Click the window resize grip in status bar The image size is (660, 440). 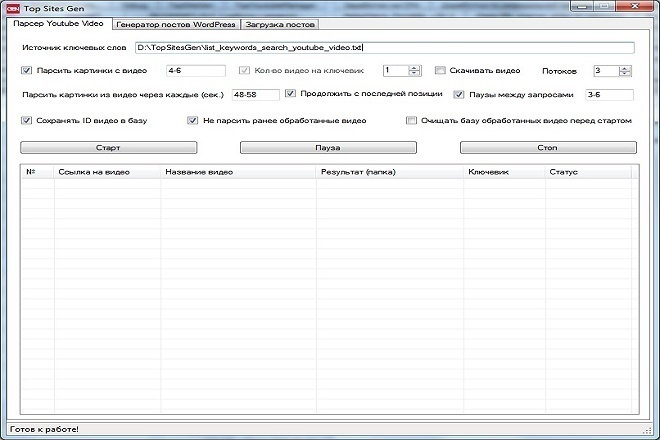tap(647, 430)
